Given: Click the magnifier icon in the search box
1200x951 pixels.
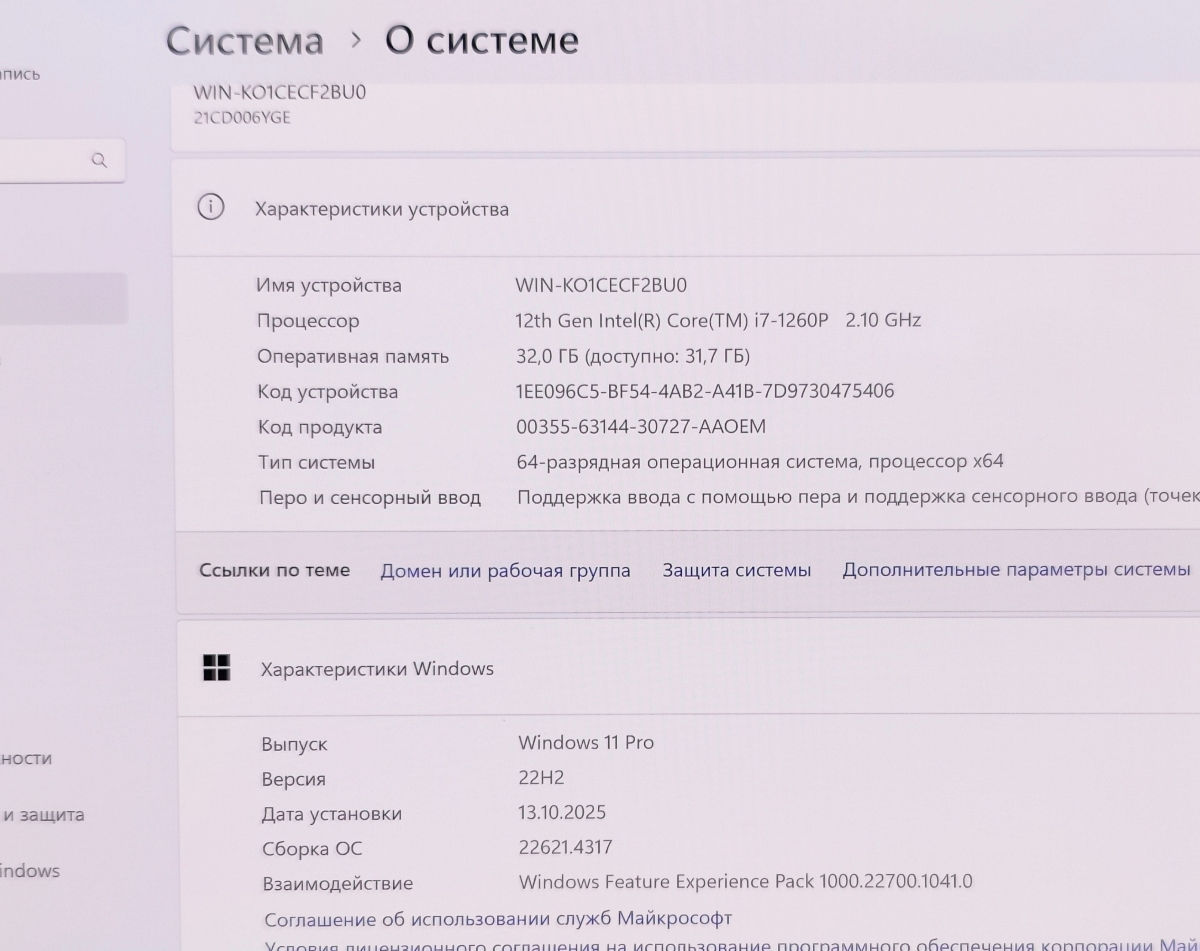Looking at the screenshot, I should coord(99,160).
